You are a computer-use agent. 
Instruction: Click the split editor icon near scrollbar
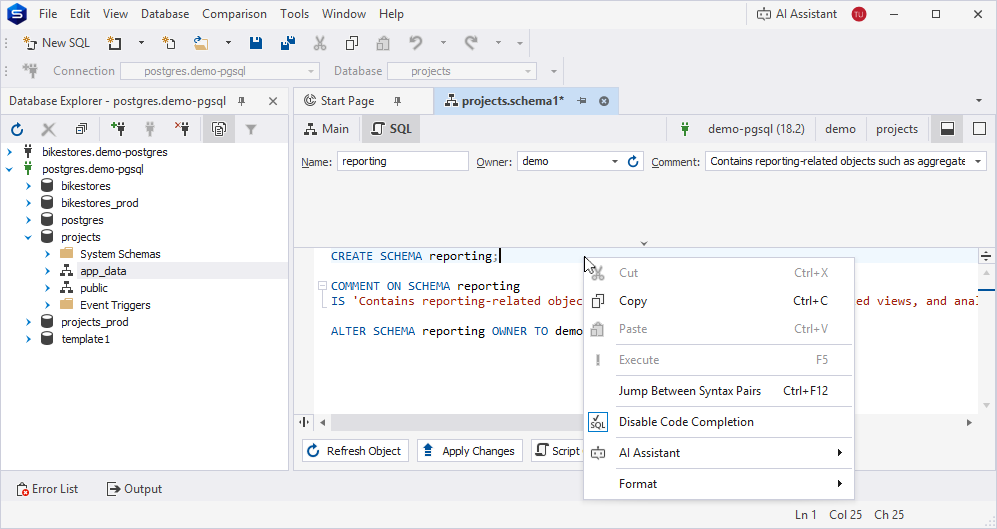986,256
